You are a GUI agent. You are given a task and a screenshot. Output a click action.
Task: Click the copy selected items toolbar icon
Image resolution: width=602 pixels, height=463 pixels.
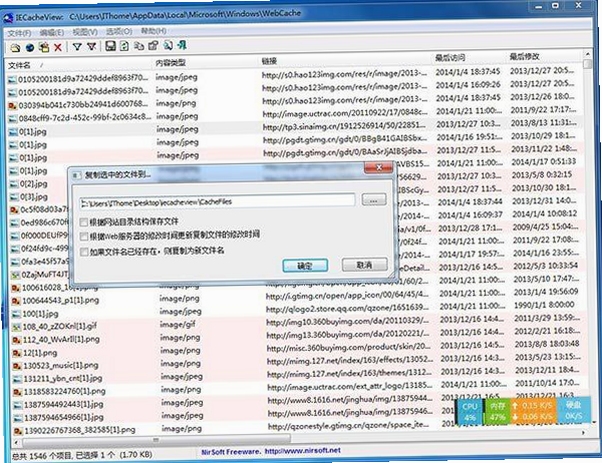click(139, 46)
